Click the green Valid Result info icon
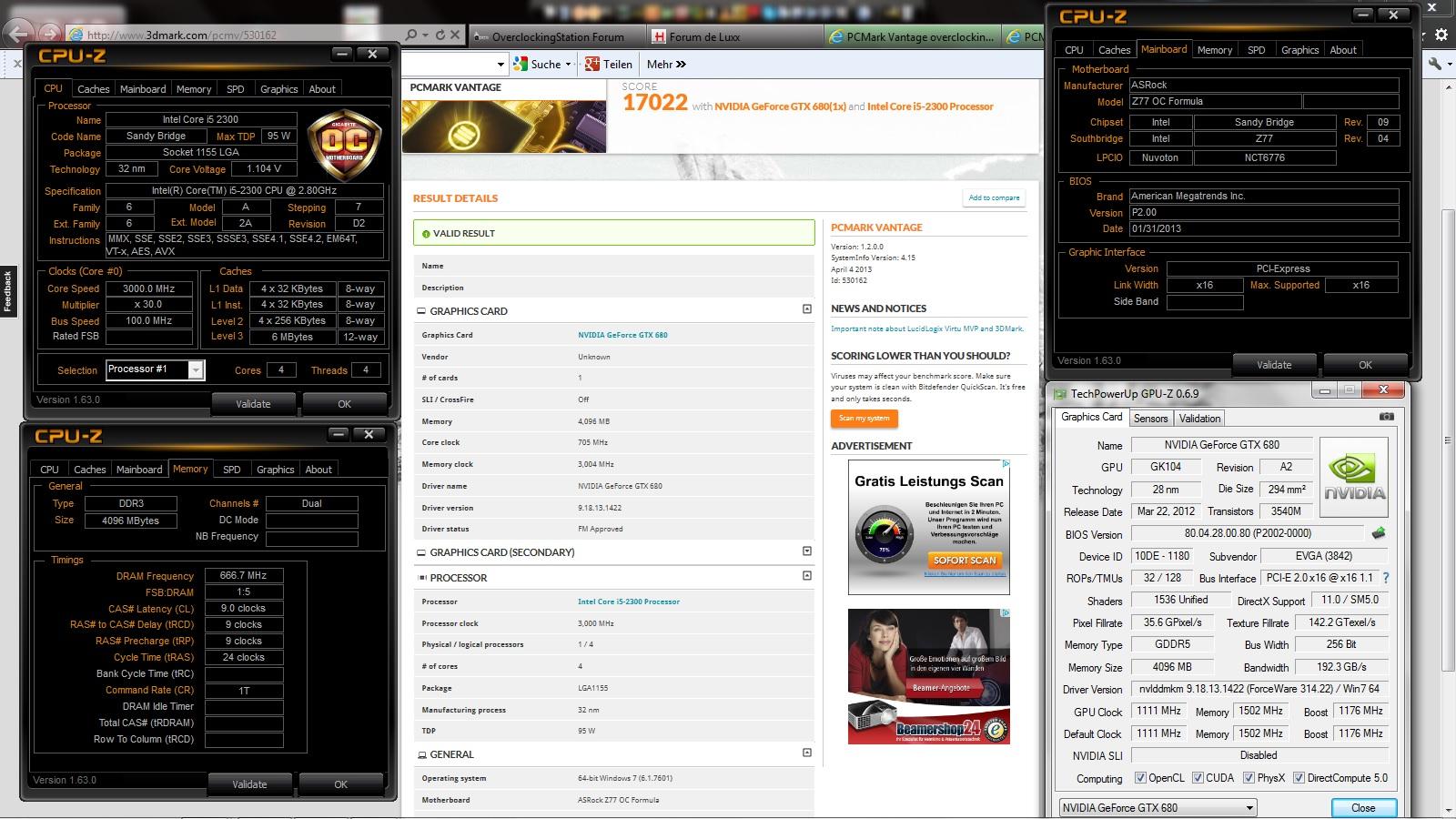The width and height of the screenshot is (1456, 819). 424,234
